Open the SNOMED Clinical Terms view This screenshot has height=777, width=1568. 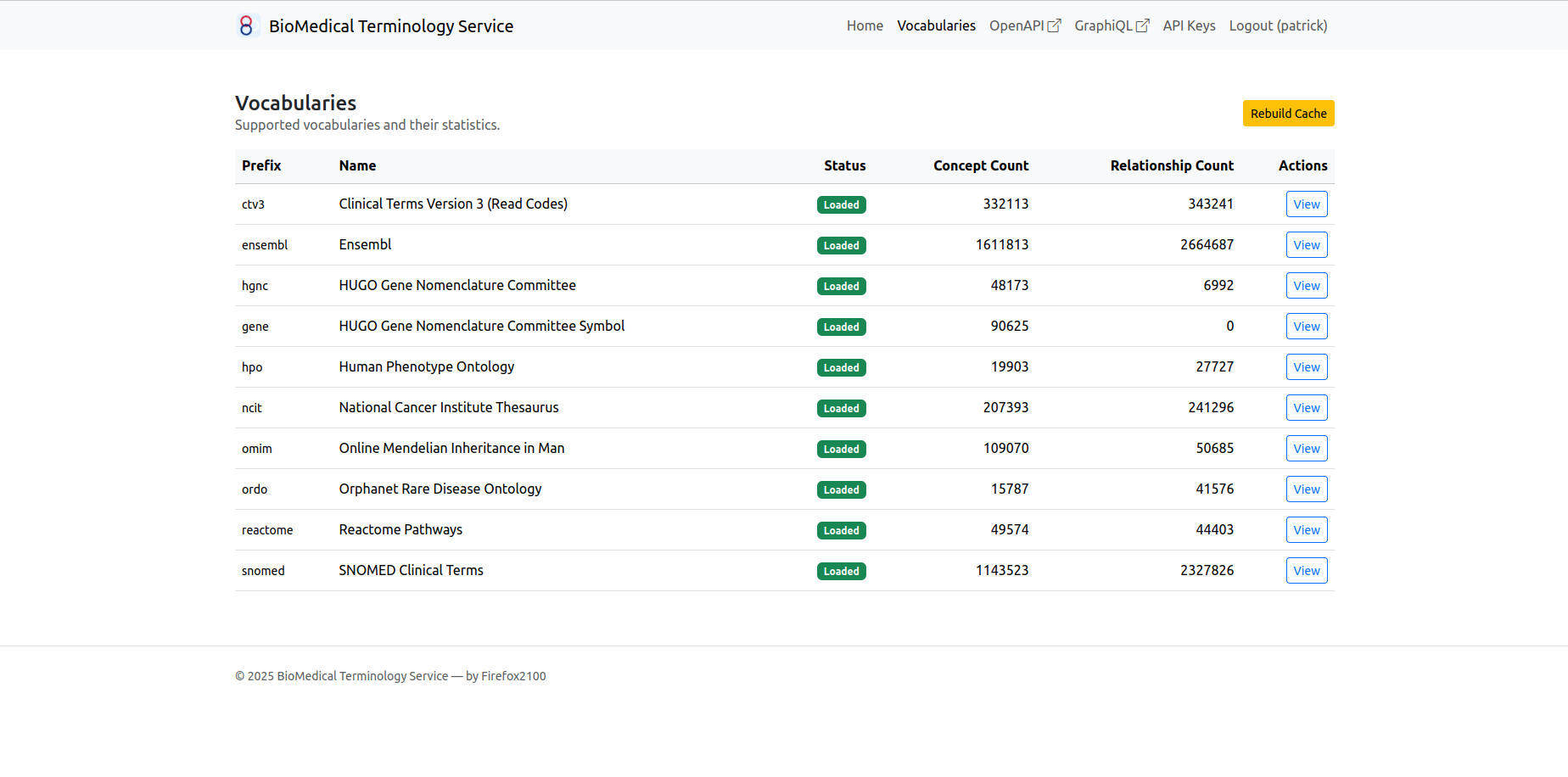[1306, 571]
